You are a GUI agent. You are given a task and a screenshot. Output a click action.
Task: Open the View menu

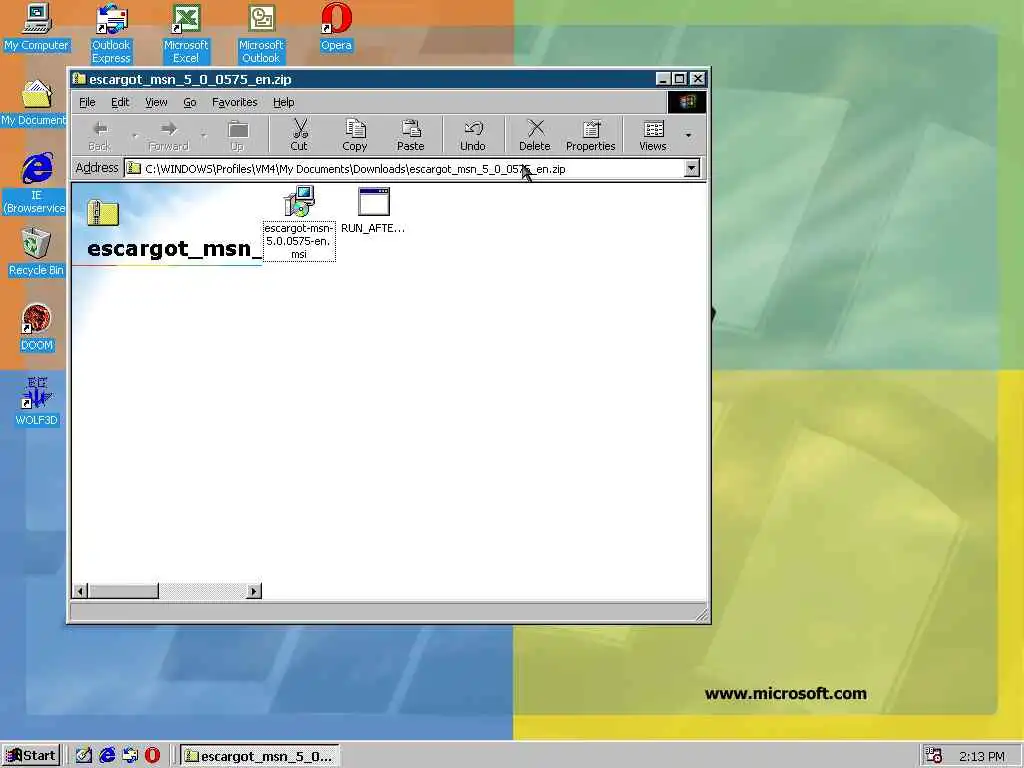[x=156, y=103]
